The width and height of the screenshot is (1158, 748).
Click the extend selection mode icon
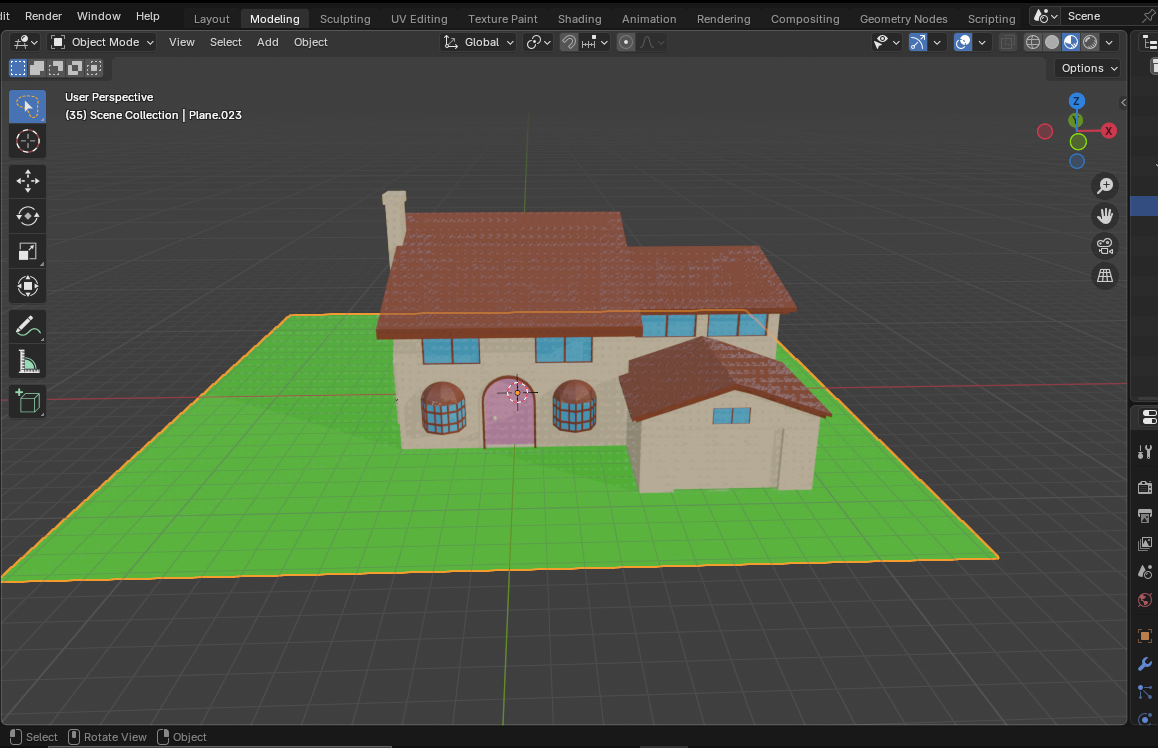pos(37,68)
